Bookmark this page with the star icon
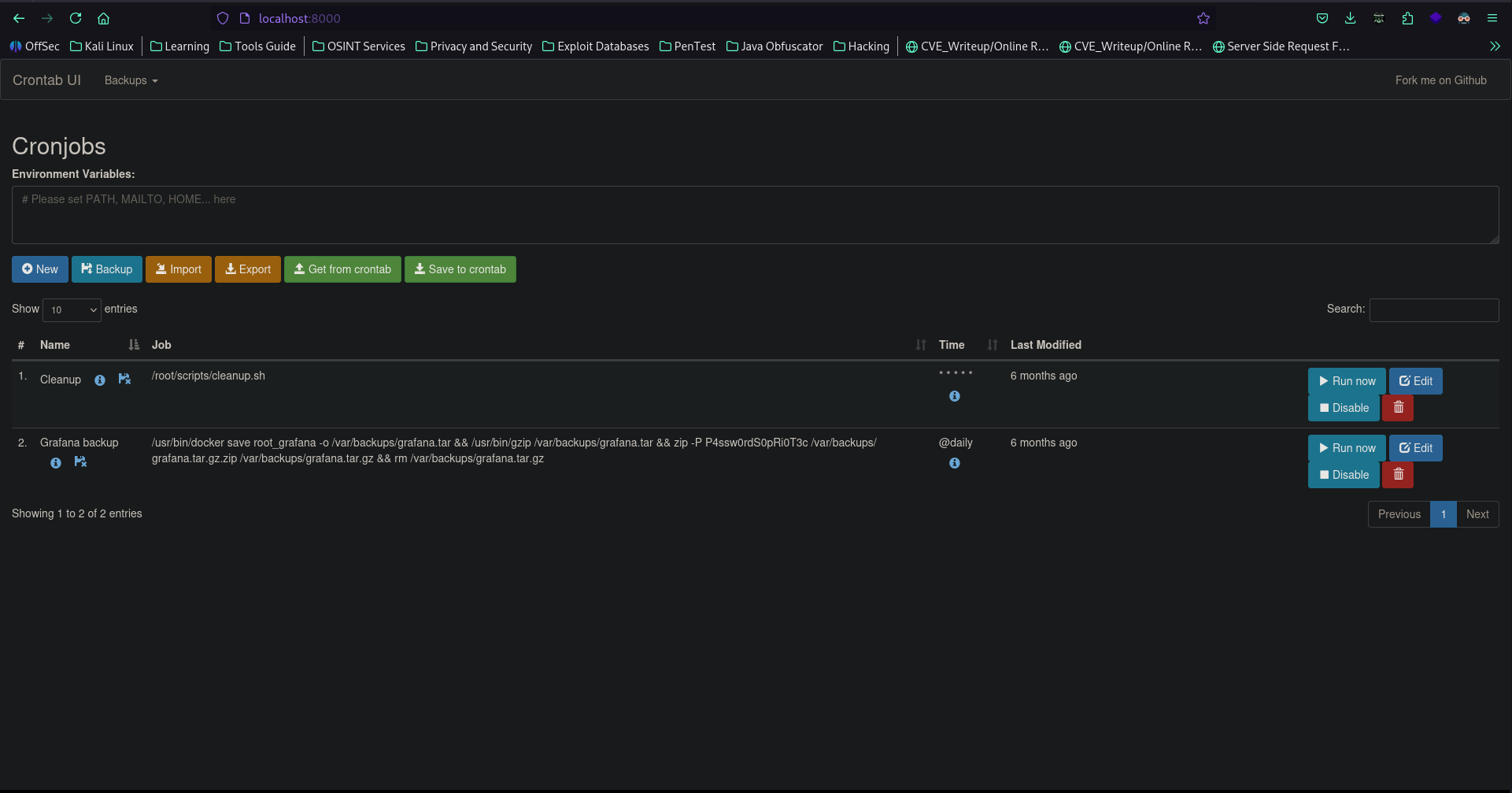The height and width of the screenshot is (793, 1512). click(x=1203, y=18)
